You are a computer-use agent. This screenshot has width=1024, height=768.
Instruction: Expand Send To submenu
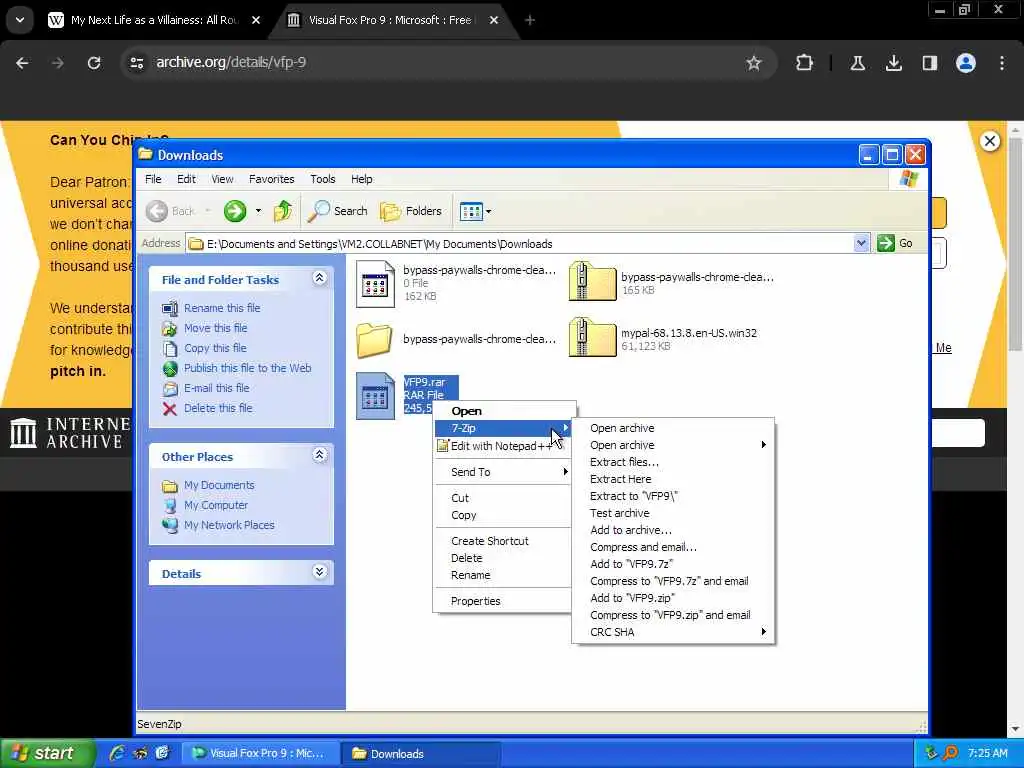tap(503, 472)
